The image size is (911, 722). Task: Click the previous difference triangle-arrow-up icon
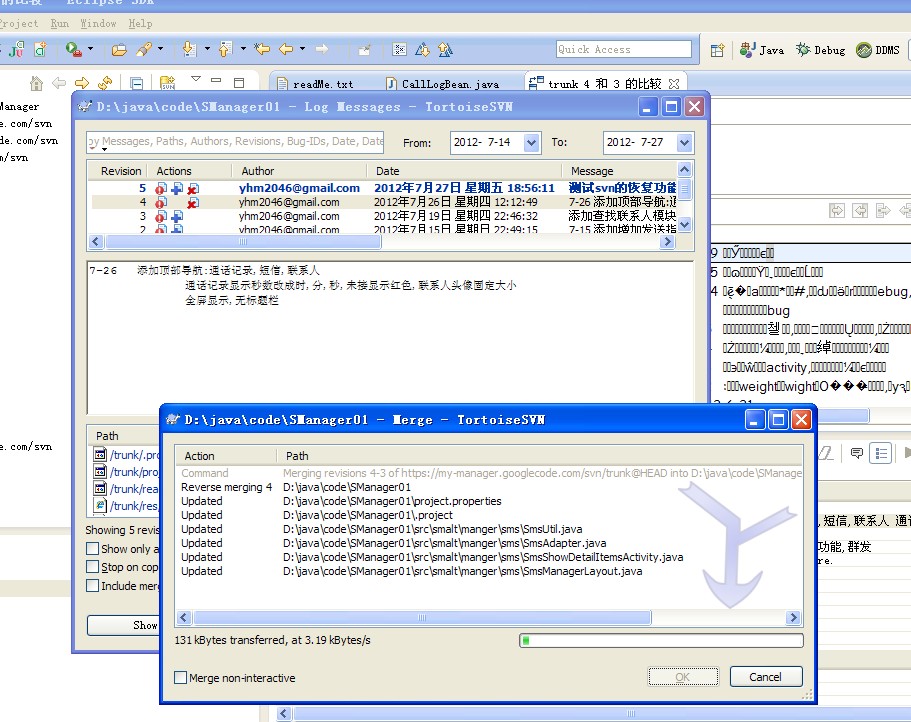click(445, 50)
